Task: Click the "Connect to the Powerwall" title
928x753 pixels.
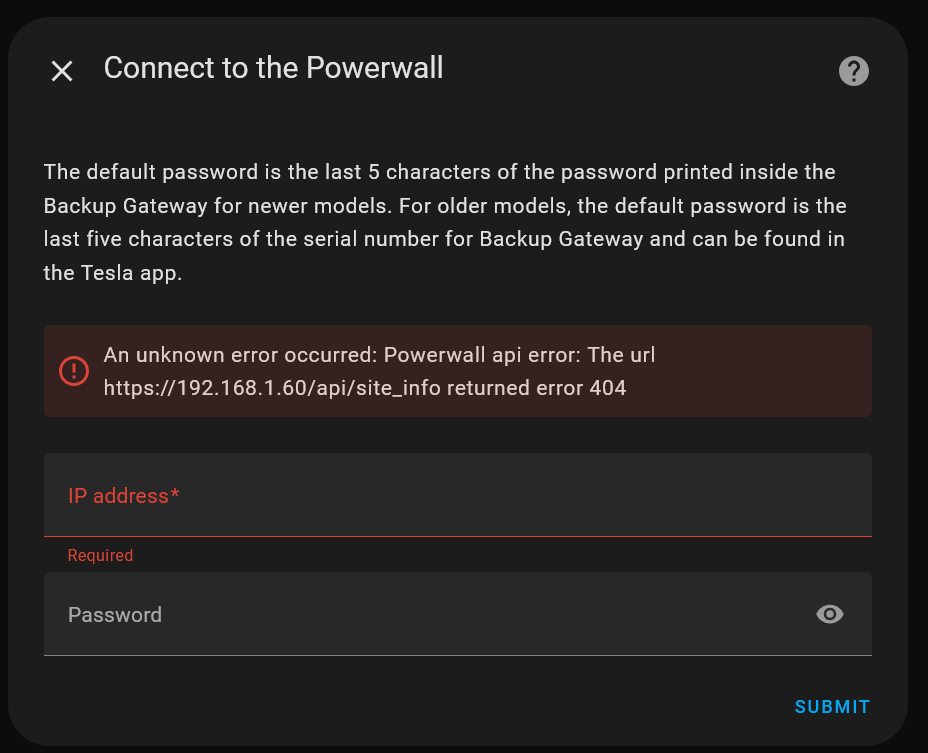Action: click(x=273, y=68)
